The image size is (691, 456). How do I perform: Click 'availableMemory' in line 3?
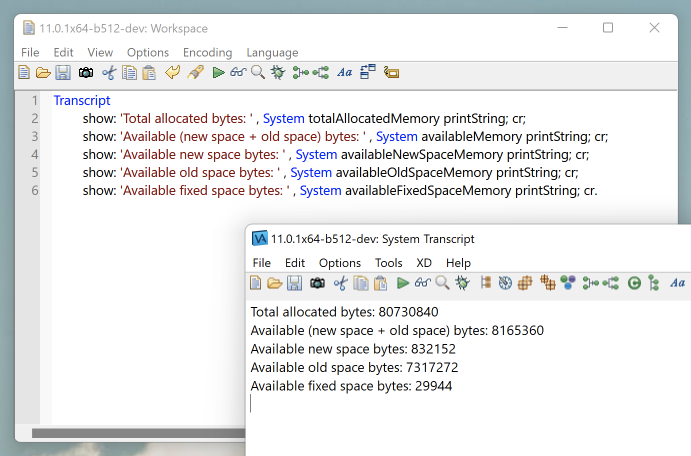[472, 137]
